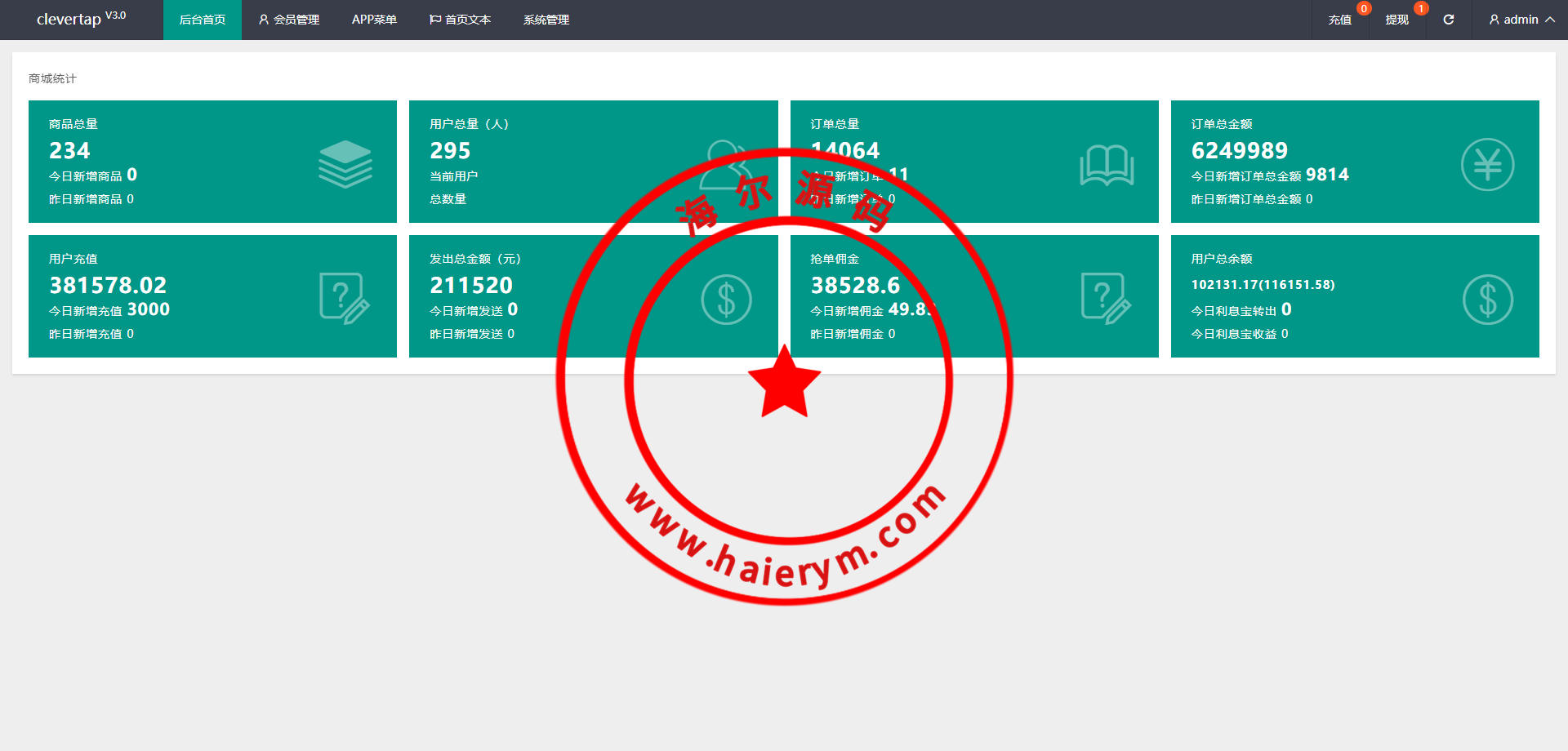This screenshot has width=1568, height=751.
Task: Click the question edit icon in 抢单佣金 card
Action: pyautogui.click(x=1106, y=299)
